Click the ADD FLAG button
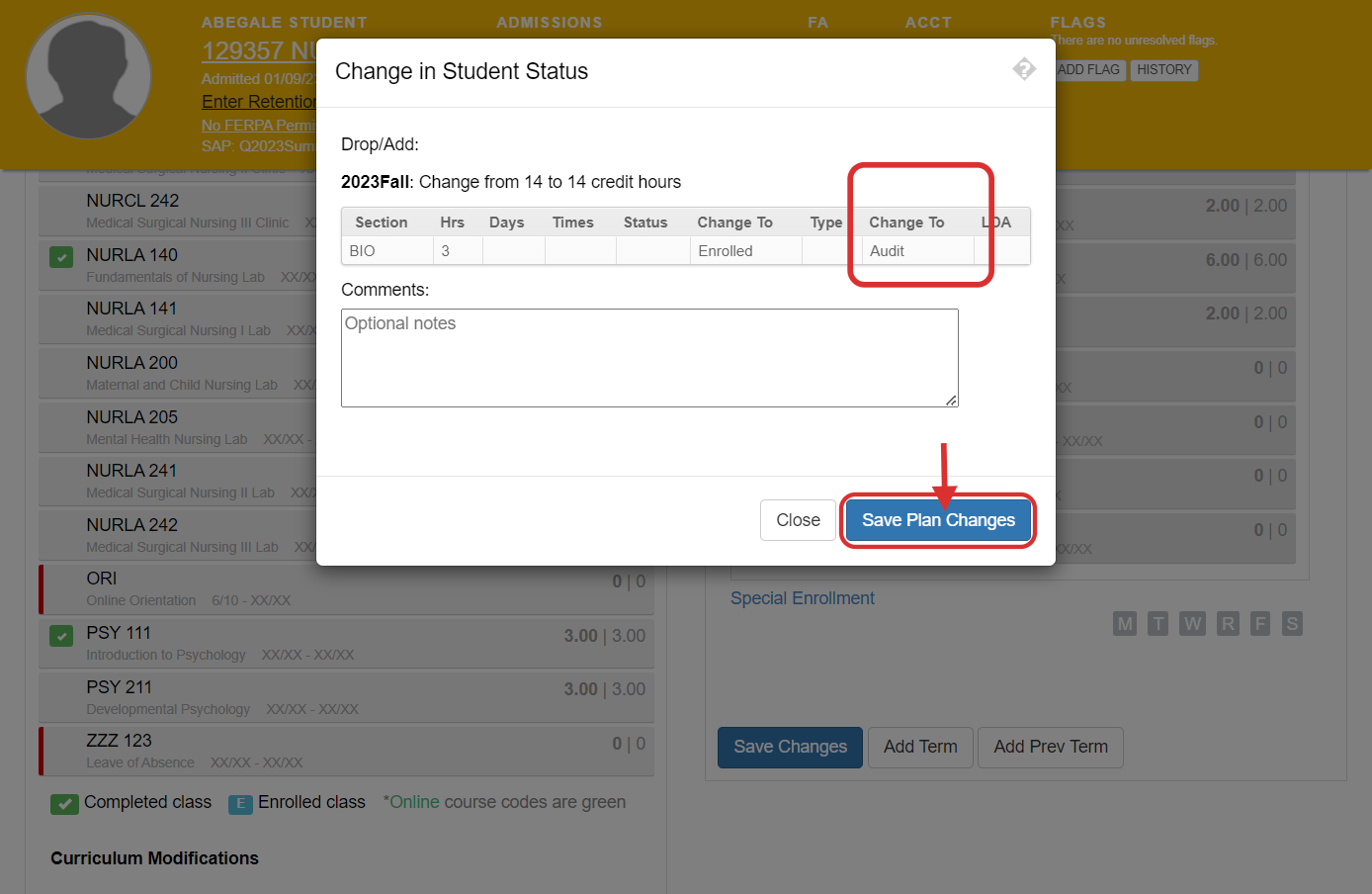 pyautogui.click(x=1088, y=69)
